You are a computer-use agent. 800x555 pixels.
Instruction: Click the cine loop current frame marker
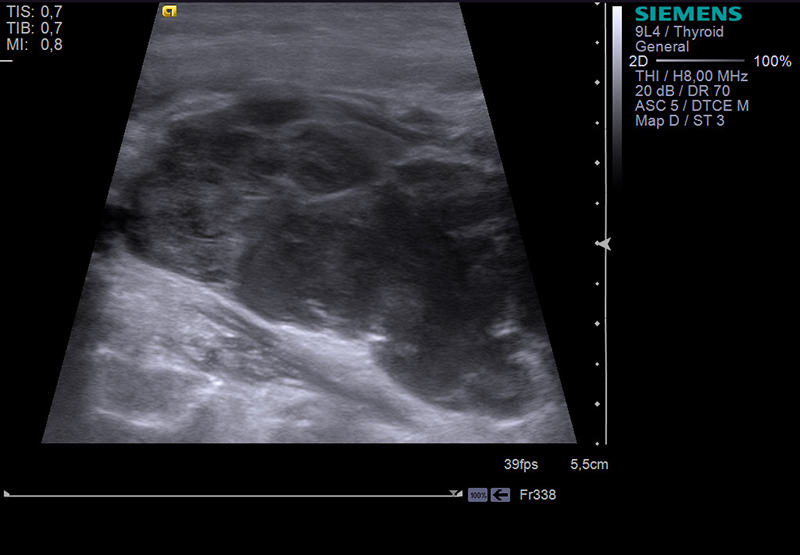coord(455,493)
